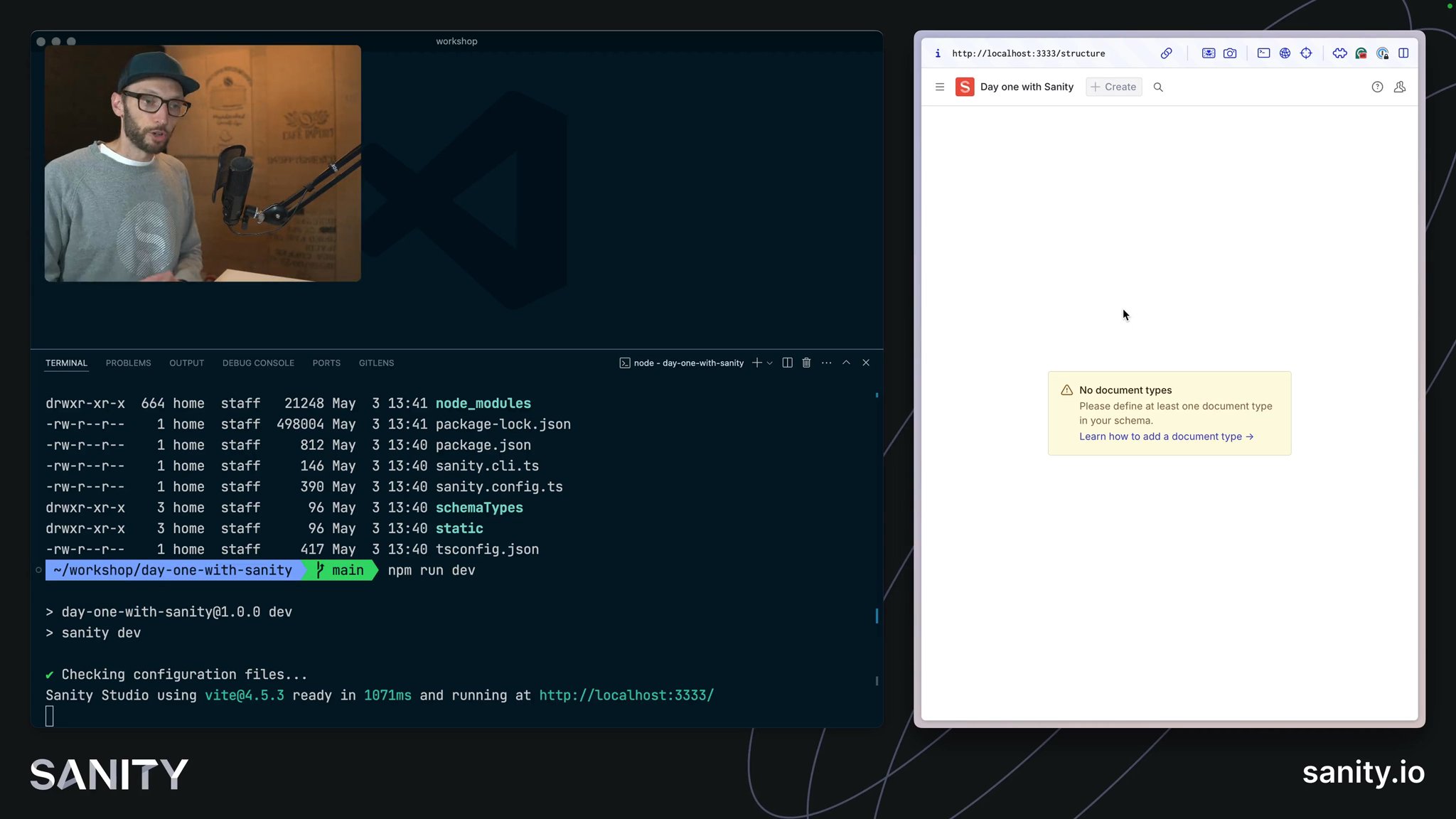The height and width of the screenshot is (819, 1456).
Task: Open the user profile icon in Studio
Action: click(x=1400, y=87)
